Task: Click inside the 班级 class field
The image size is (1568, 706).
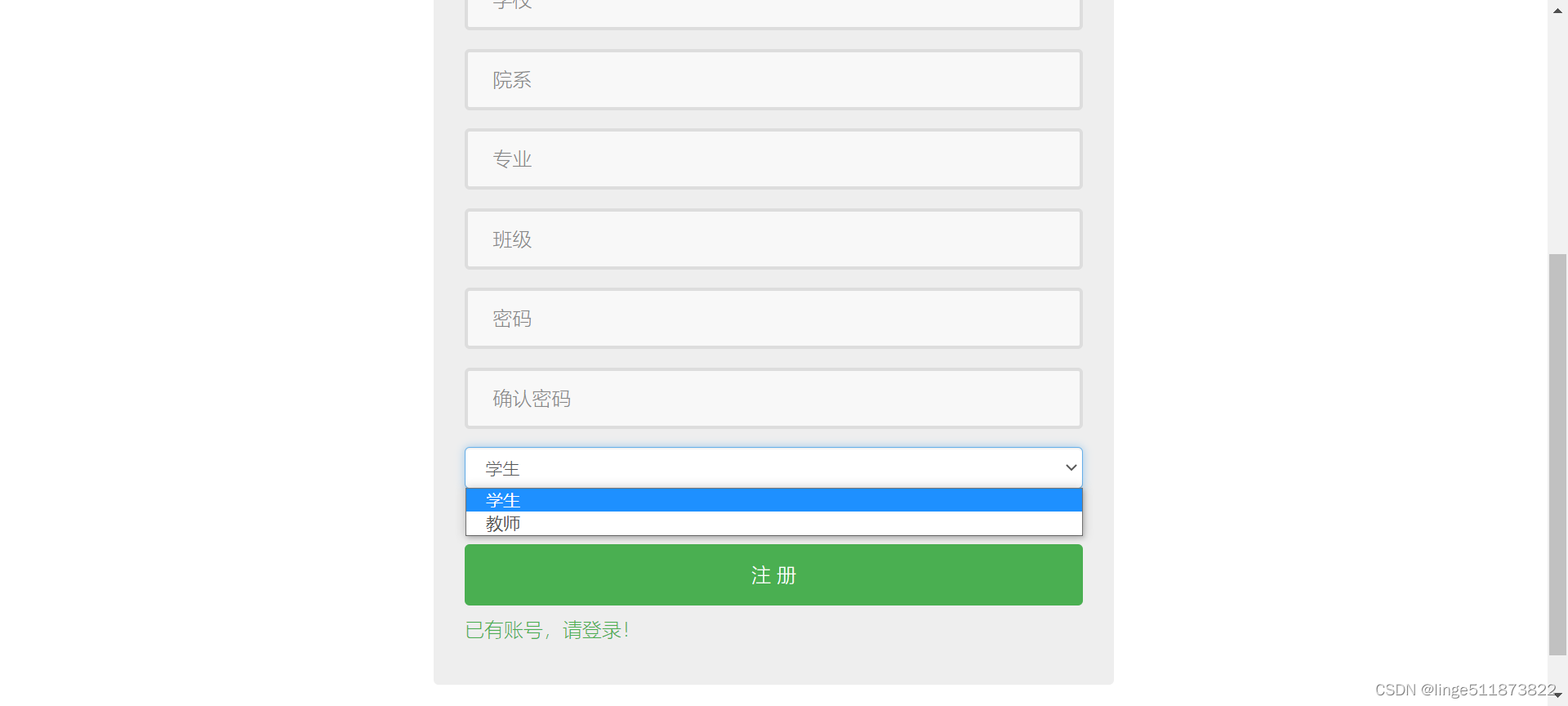Action: tap(773, 239)
